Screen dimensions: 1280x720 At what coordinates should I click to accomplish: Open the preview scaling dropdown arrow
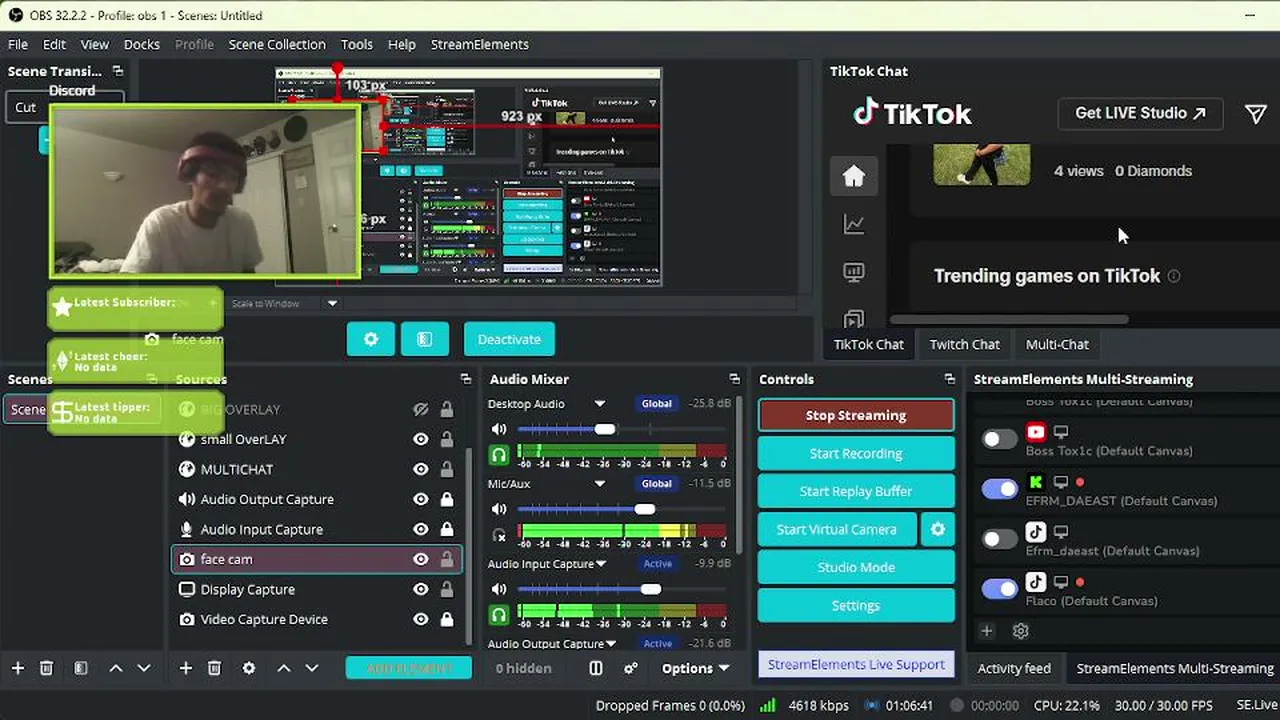(x=332, y=303)
